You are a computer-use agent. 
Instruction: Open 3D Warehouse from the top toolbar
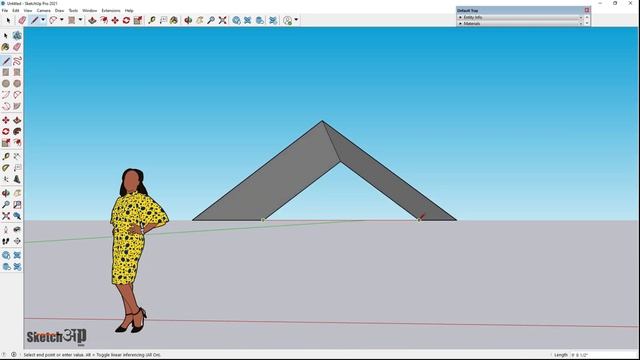tap(236, 20)
